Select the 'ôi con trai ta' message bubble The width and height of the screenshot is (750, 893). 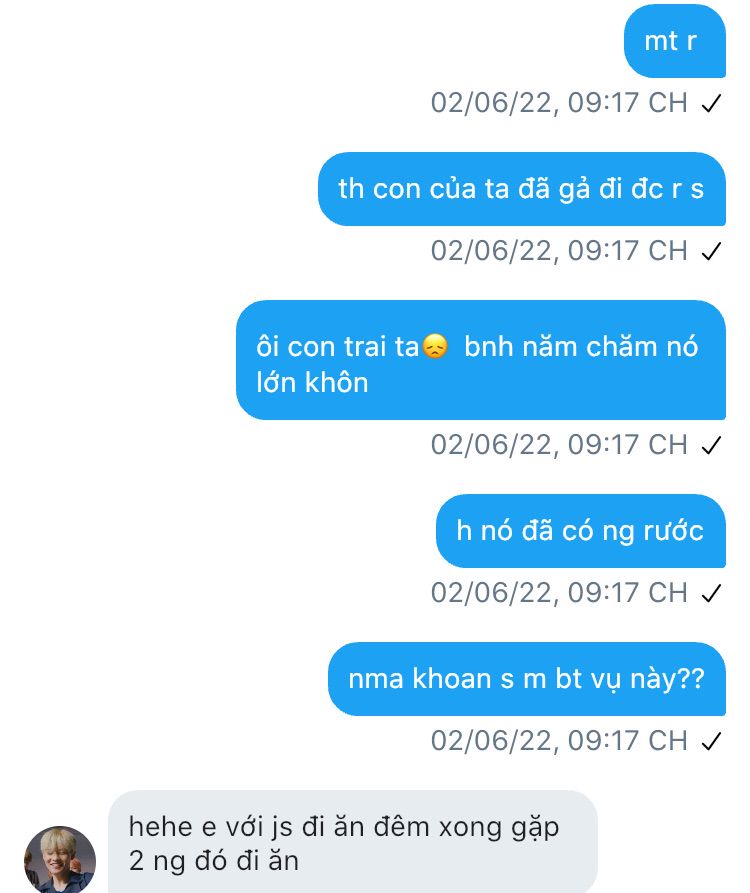coord(481,360)
